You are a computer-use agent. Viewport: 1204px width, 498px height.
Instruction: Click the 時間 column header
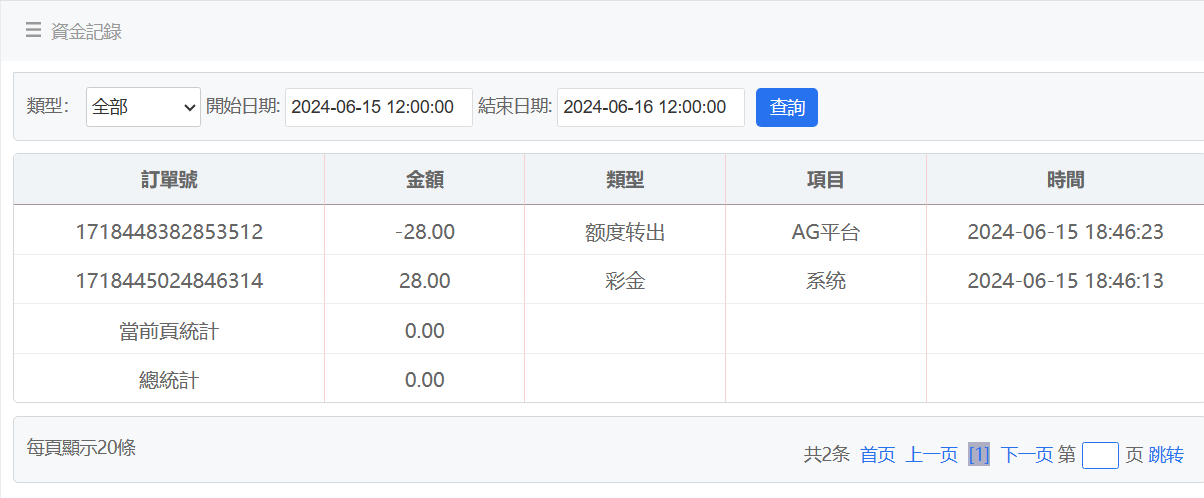[x=1065, y=180]
